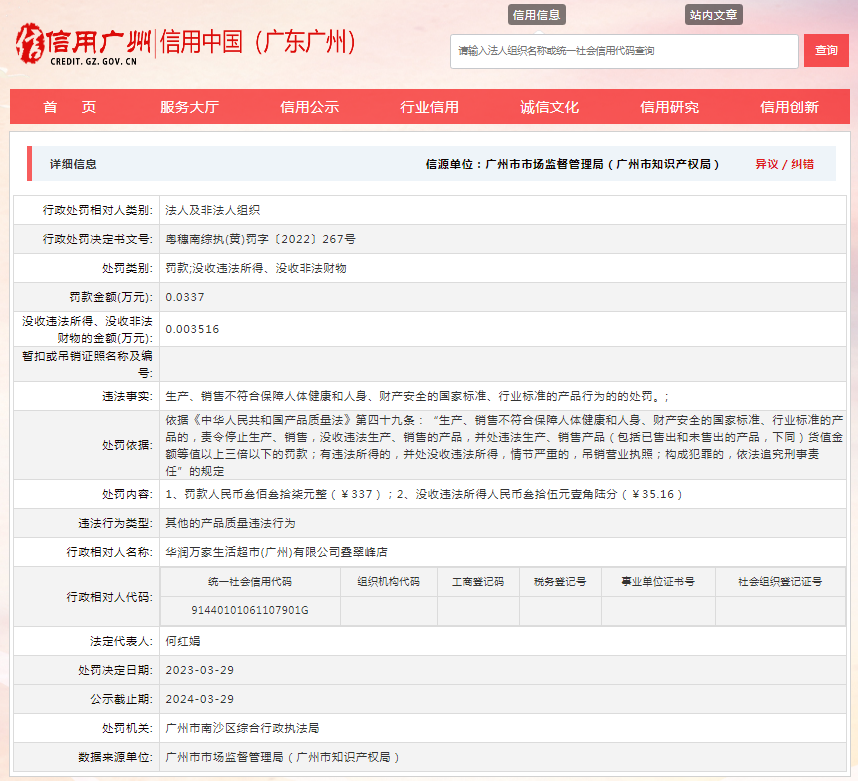Click the 违法事实 description text
Screen dimensions: 858x781
(x=418, y=396)
